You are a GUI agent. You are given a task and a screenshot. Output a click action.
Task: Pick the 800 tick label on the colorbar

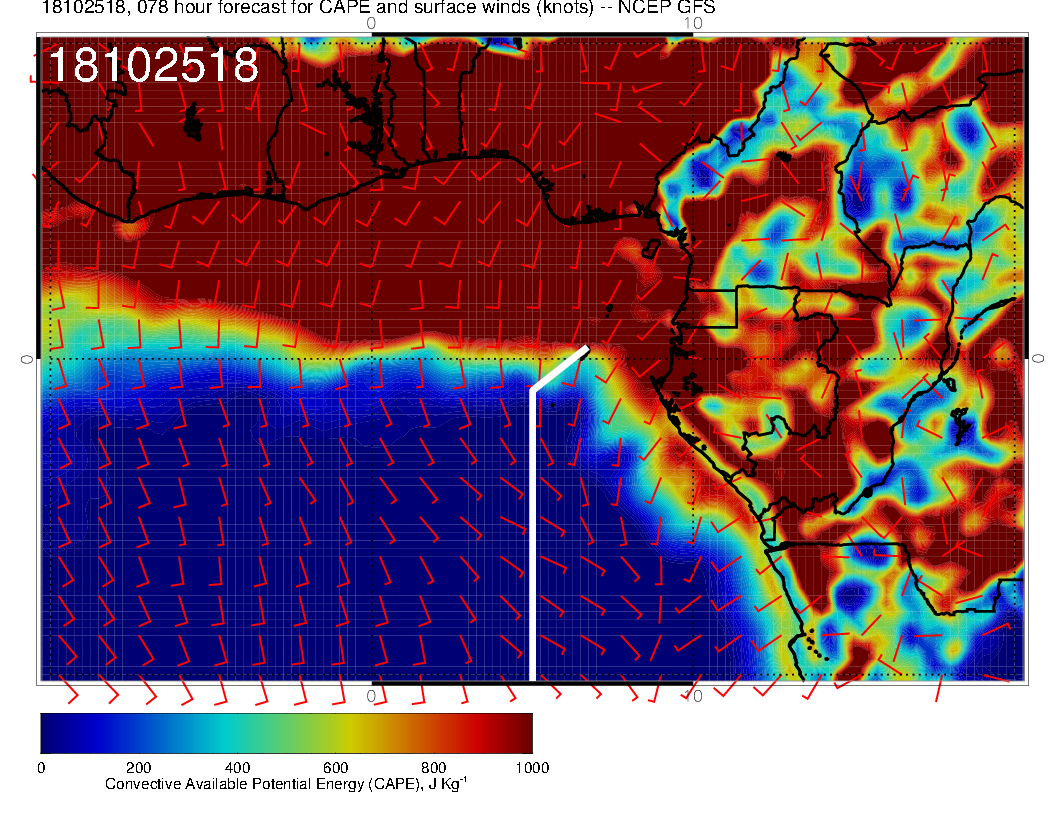click(433, 768)
